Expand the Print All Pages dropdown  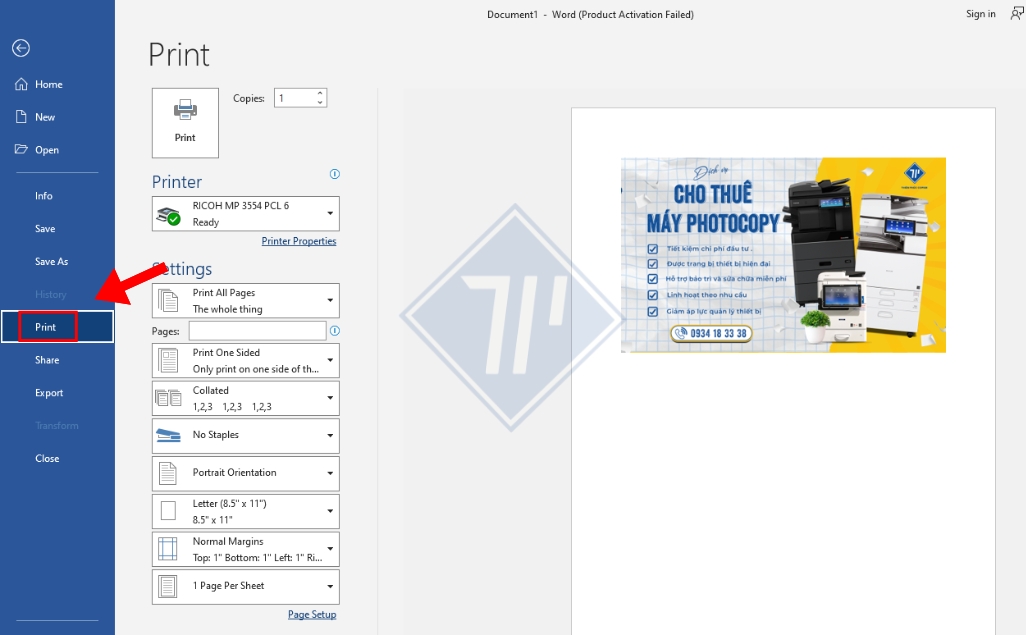(245, 300)
